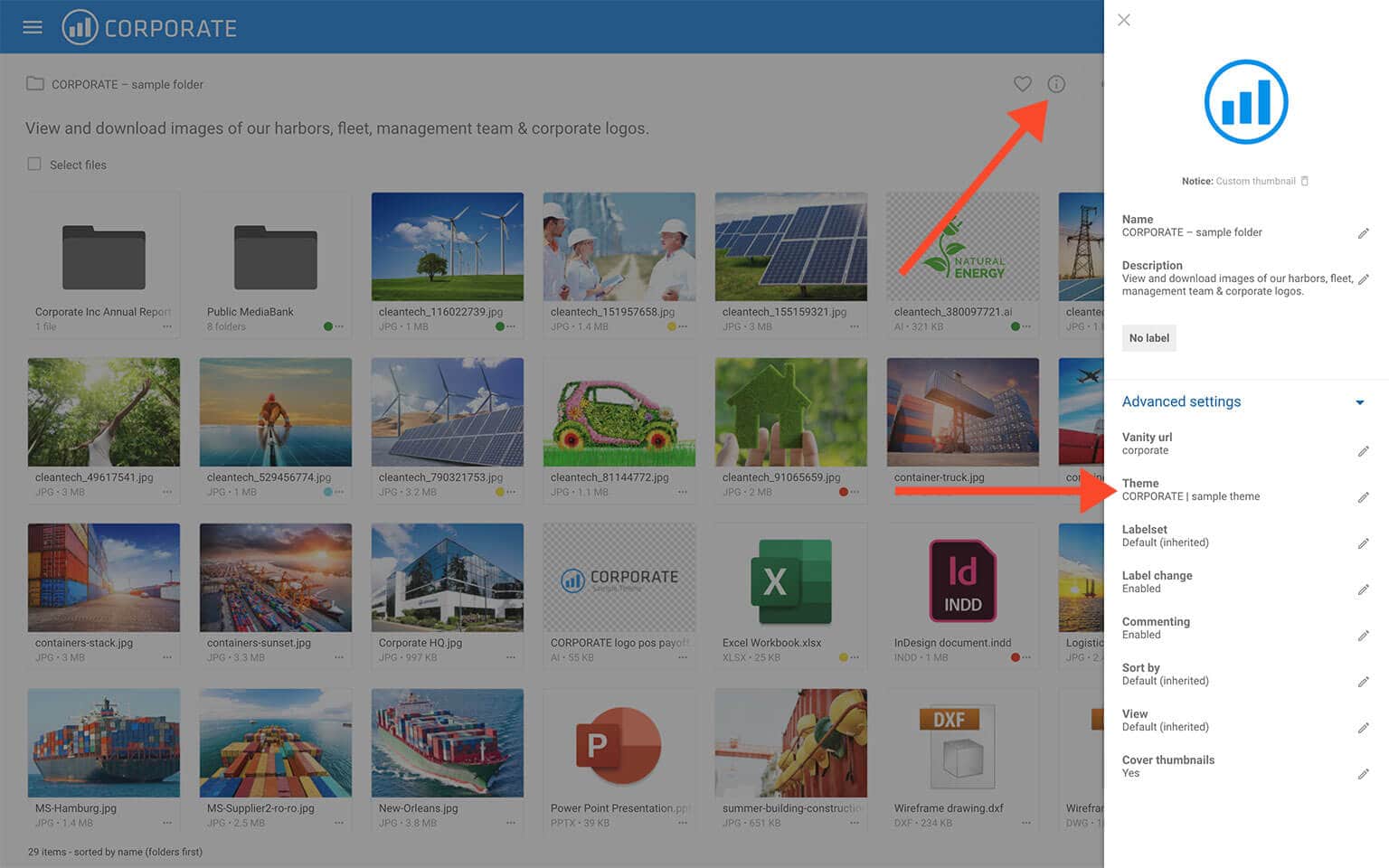This screenshot has width=1389, height=868.
Task: Click the No label button
Action: point(1148,338)
